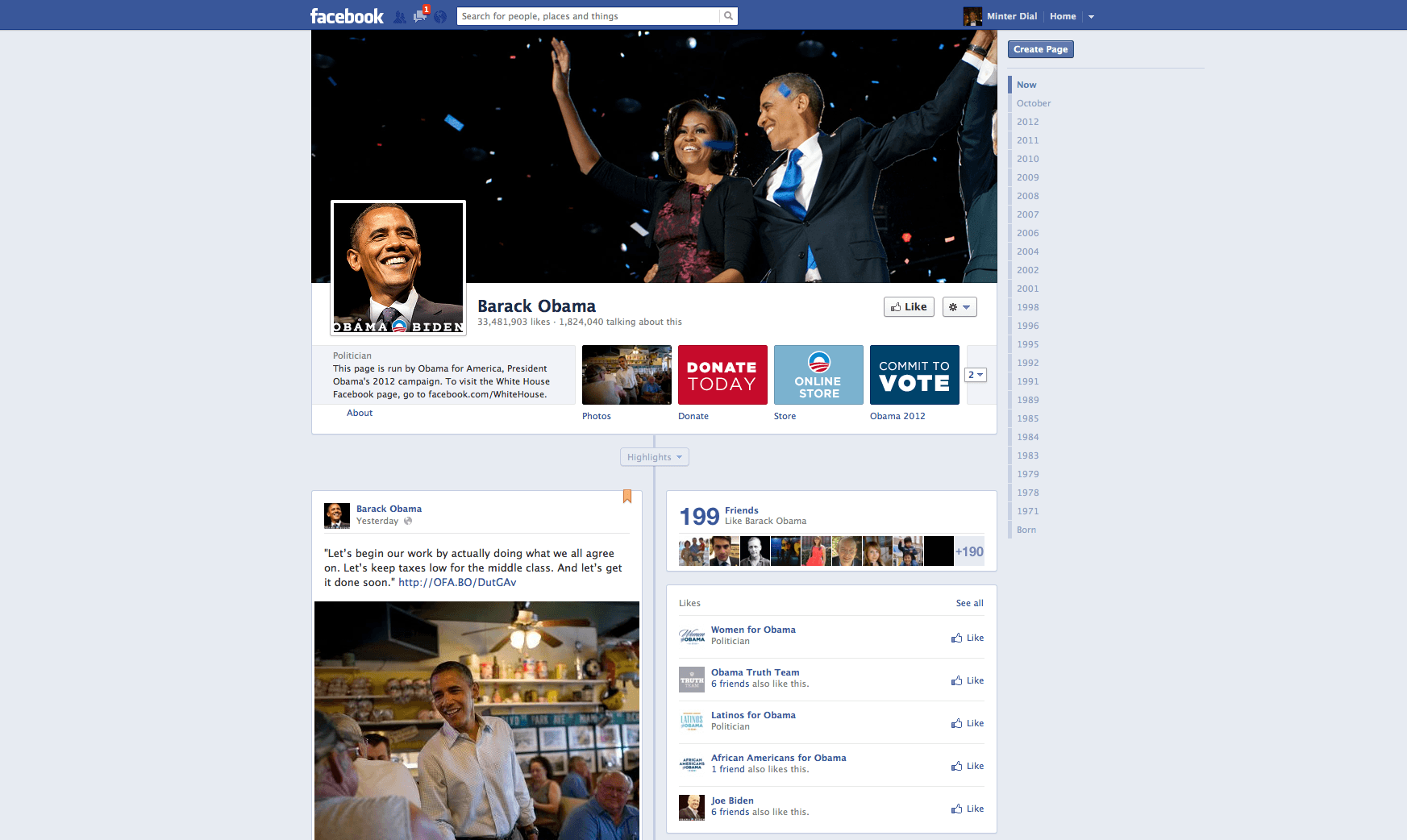Click the search magnifier icon

click(x=729, y=16)
